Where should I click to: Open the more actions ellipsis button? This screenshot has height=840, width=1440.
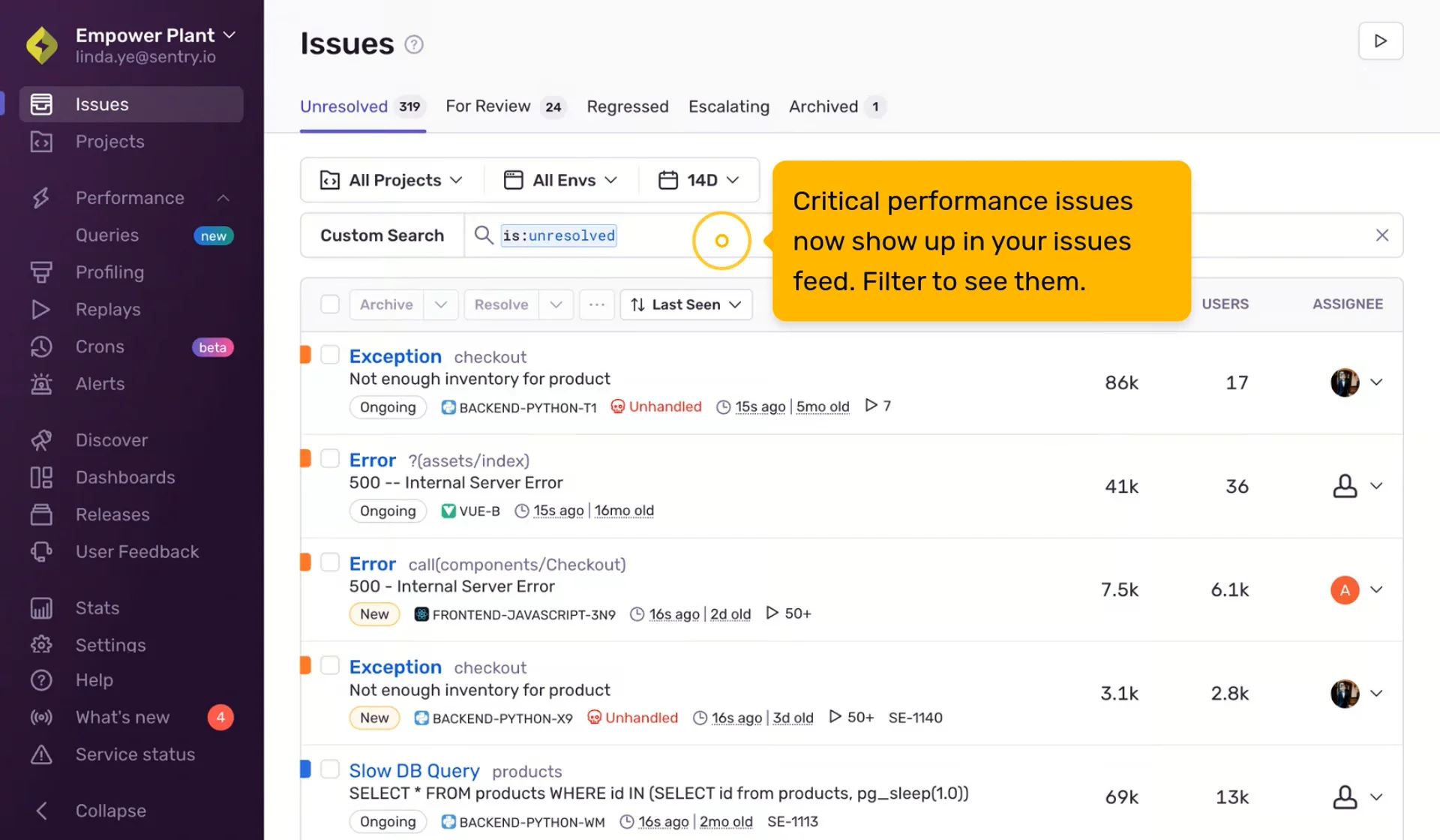click(597, 304)
